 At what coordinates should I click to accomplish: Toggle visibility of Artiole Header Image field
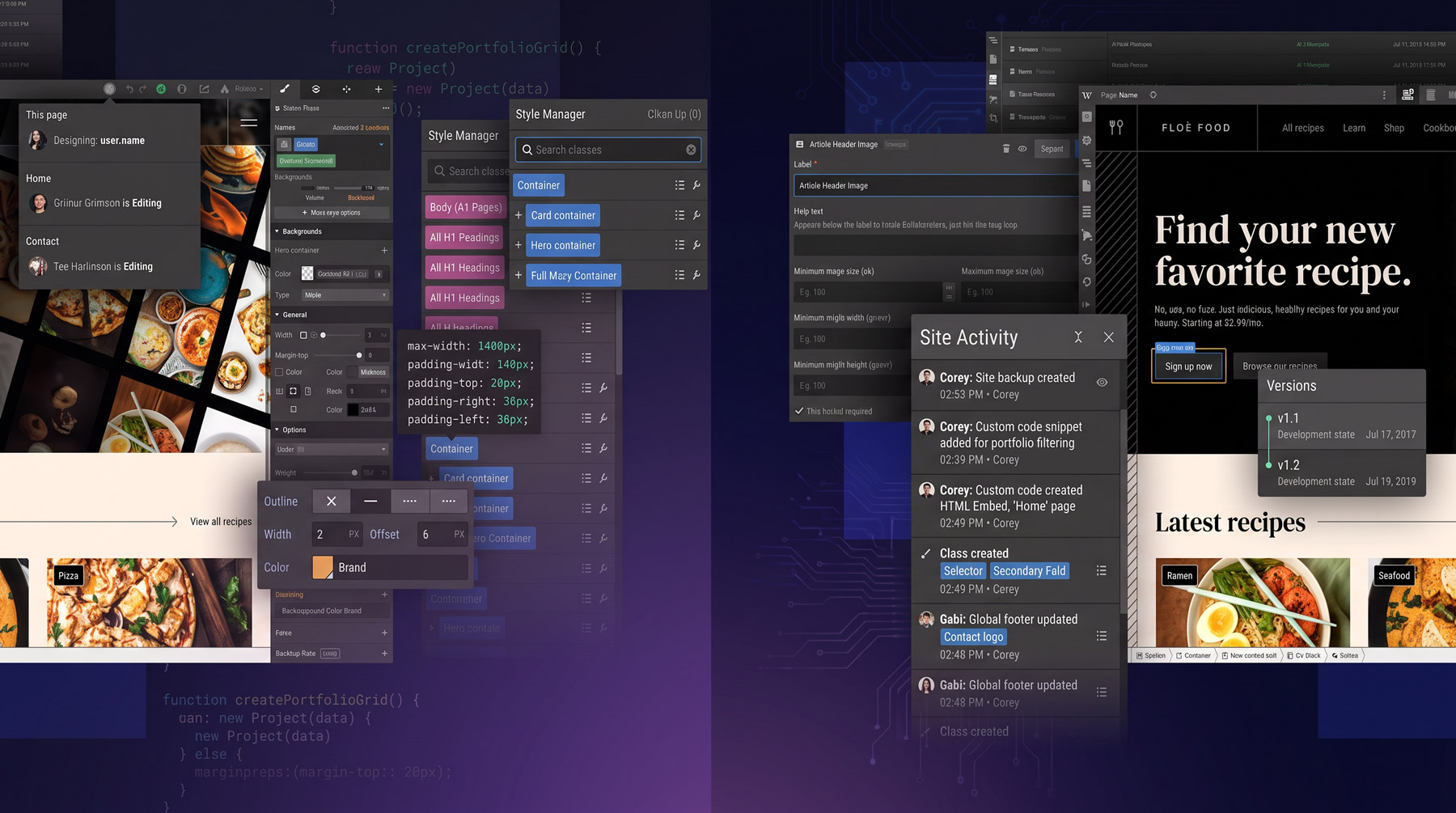click(x=1022, y=149)
